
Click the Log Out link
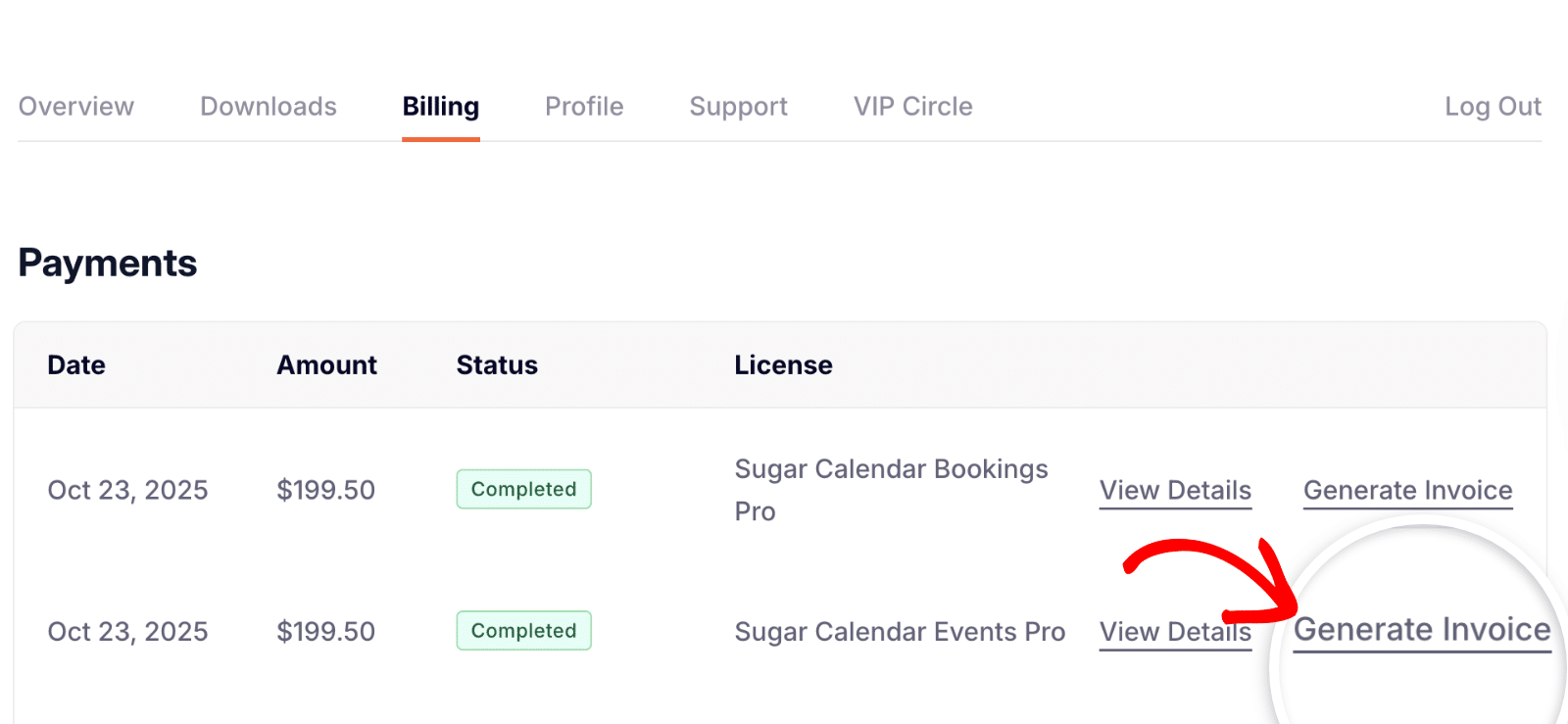1493,106
